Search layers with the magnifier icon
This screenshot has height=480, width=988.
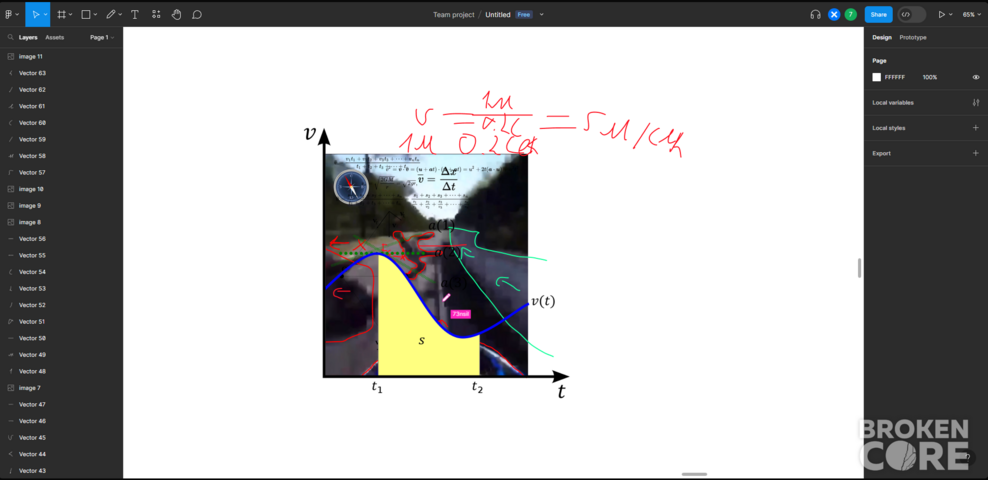(11, 37)
